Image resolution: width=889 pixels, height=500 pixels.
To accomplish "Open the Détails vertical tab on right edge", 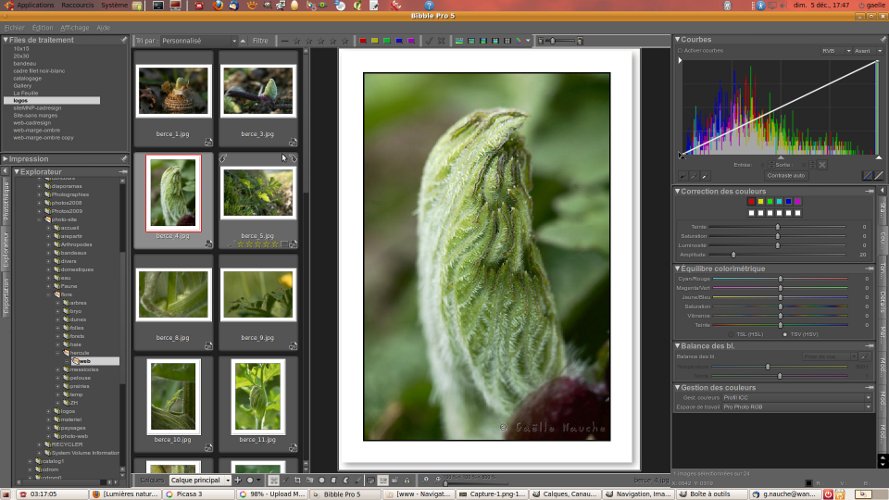I will (x=883, y=302).
